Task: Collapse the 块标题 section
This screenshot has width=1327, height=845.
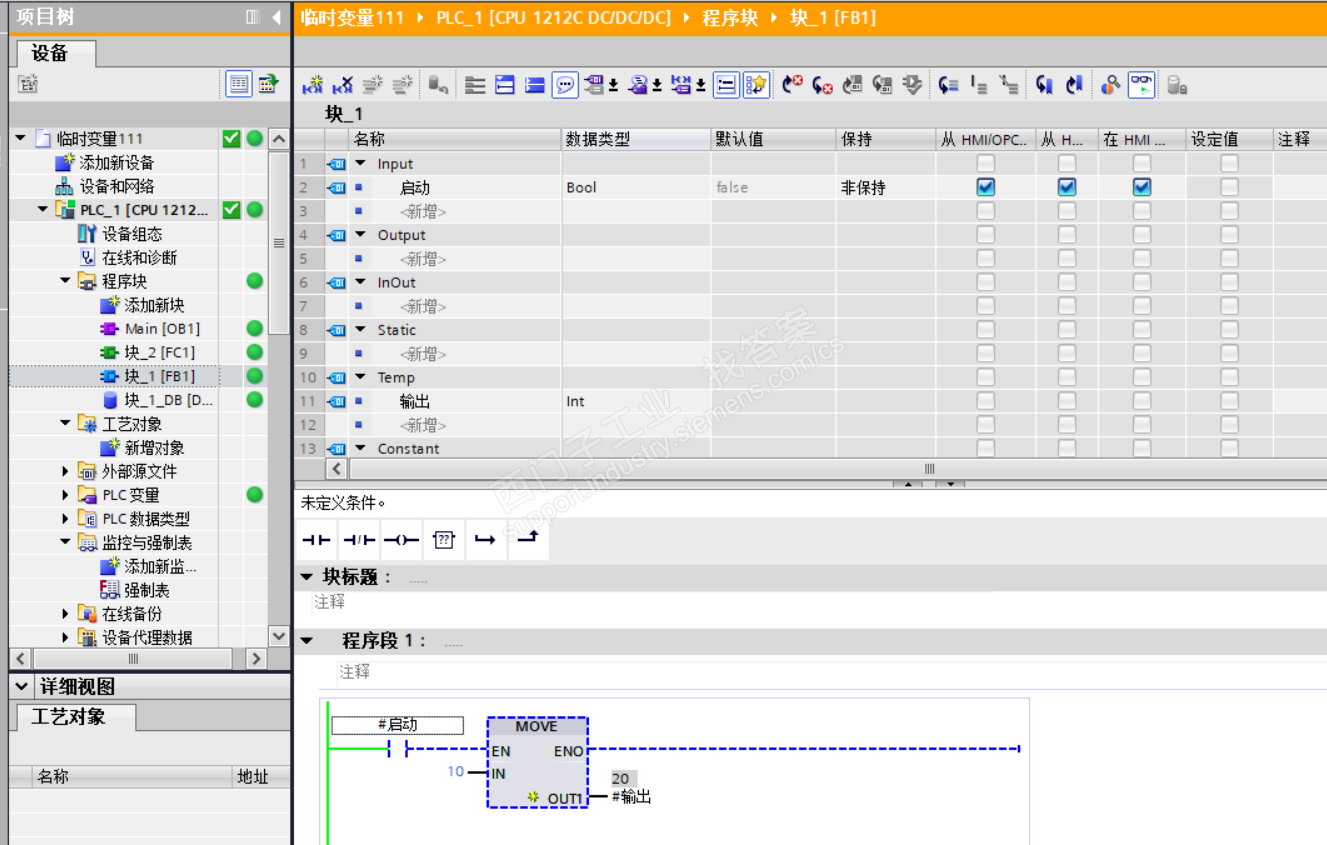Action: click(x=307, y=577)
